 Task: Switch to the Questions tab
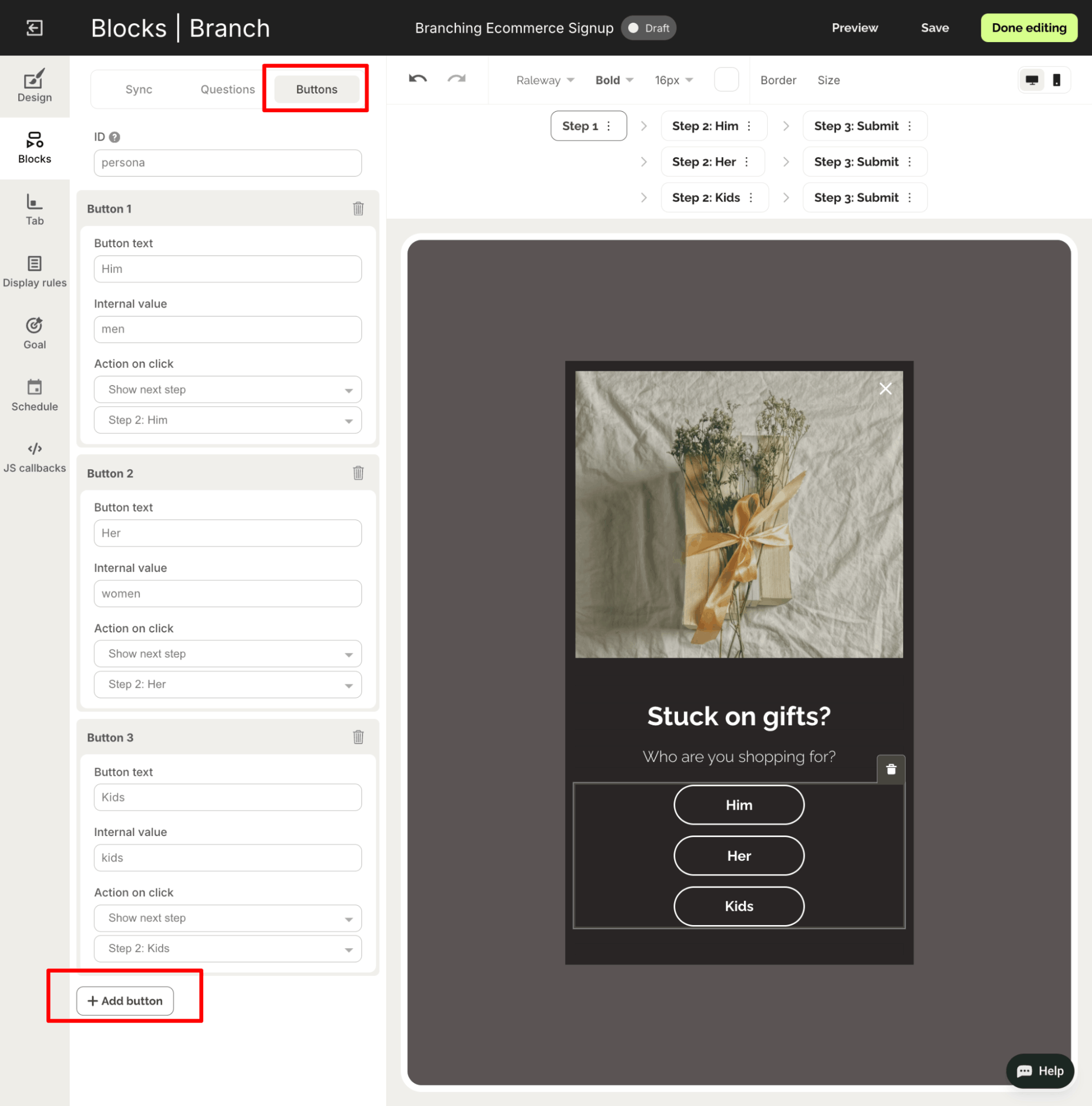coord(227,89)
